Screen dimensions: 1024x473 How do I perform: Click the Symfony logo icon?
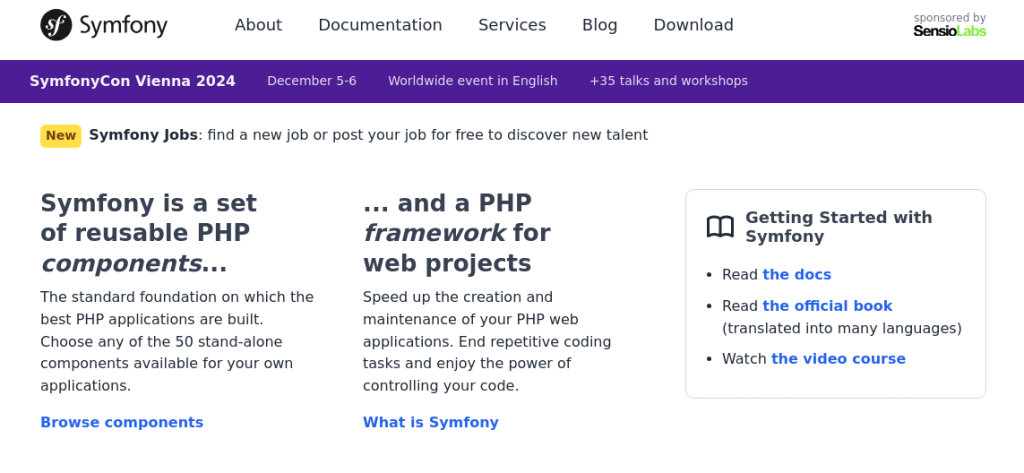click(56, 25)
